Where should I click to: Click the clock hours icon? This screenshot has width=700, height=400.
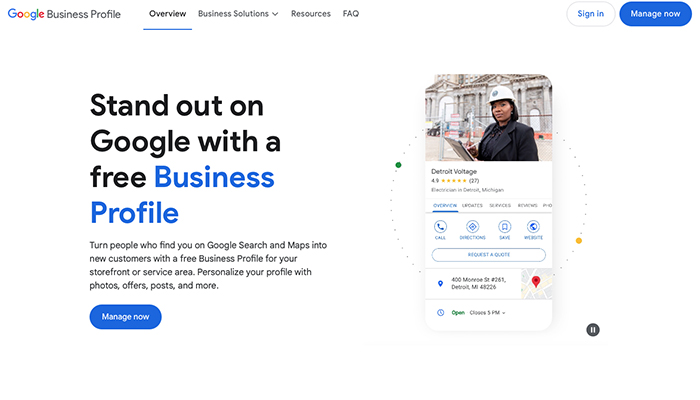point(440,312)
